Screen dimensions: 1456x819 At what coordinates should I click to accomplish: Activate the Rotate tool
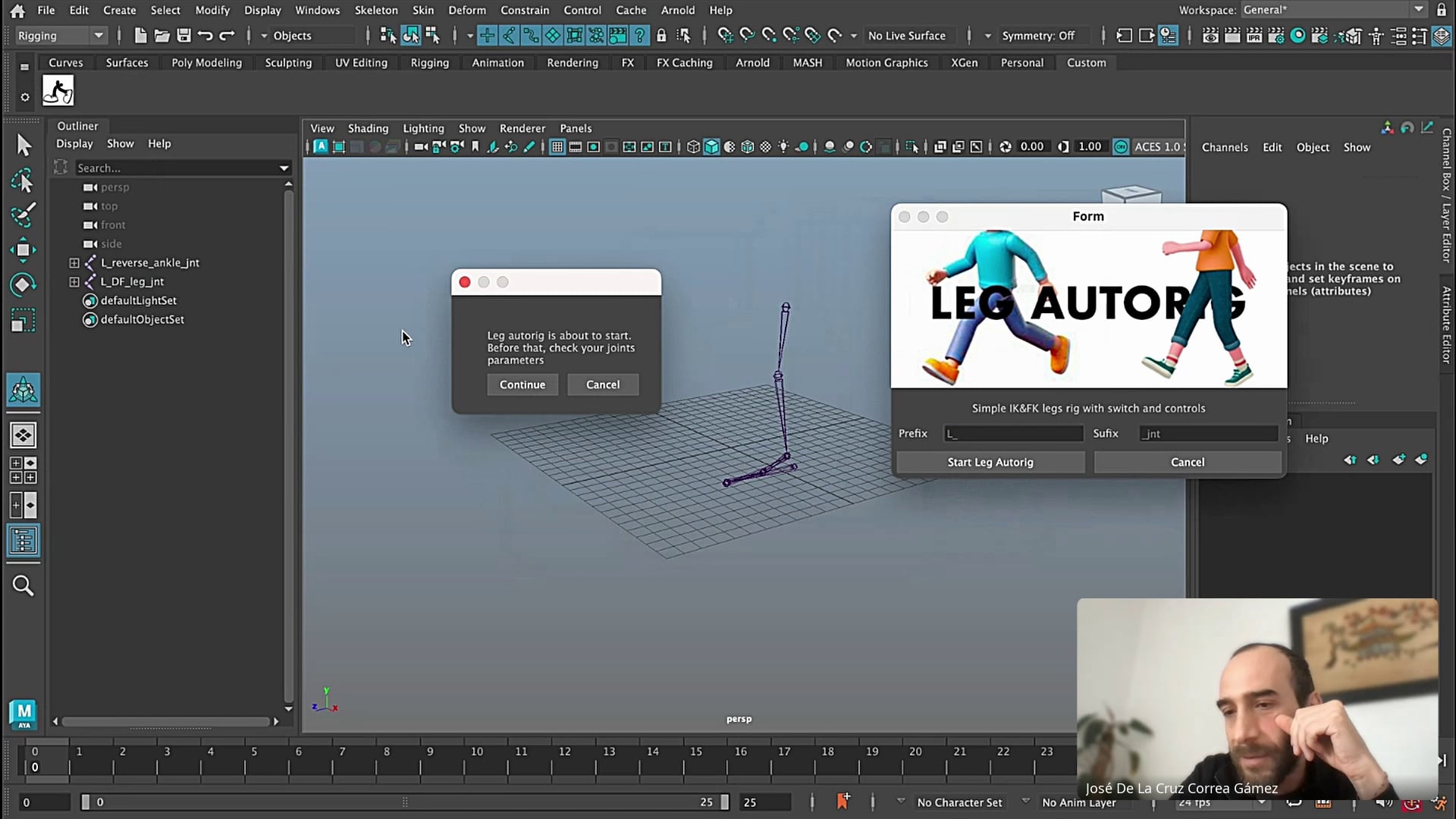point(23,285)
